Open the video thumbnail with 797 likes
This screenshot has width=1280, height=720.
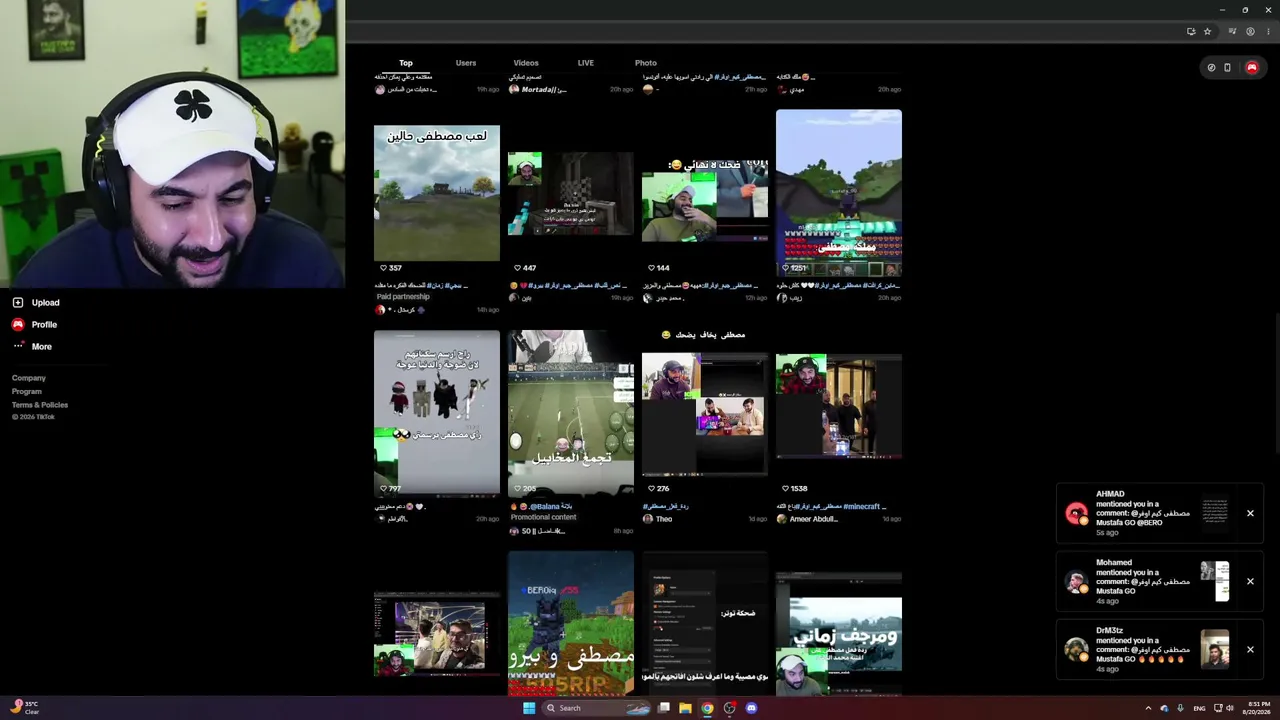pyautogui.click(x=436, y=413)
